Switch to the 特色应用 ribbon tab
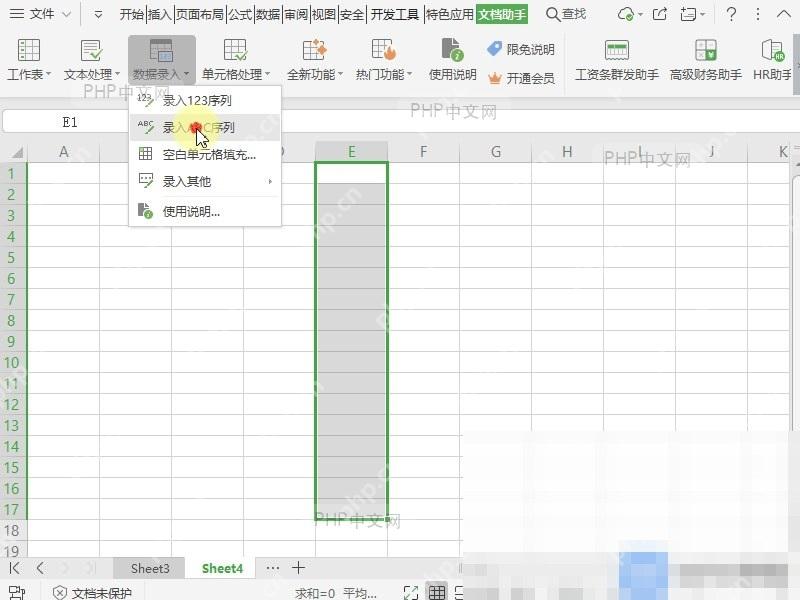 click(x=449, y=14)
